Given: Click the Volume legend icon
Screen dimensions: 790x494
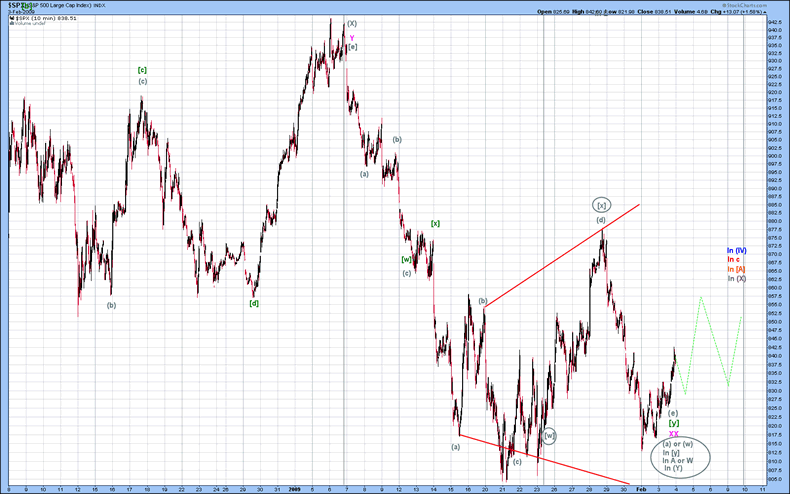Looking at the screenshot, I should click(12, 23).
